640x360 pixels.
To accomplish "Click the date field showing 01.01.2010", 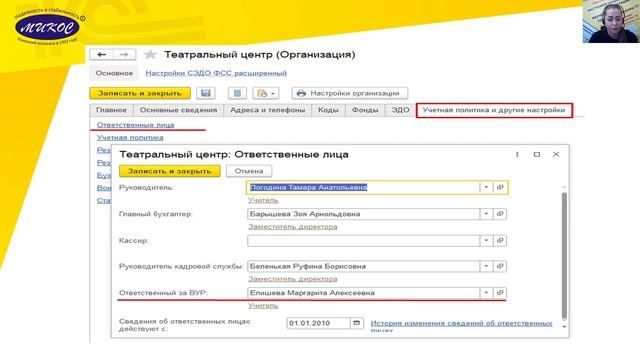I will tap(318, 323).
